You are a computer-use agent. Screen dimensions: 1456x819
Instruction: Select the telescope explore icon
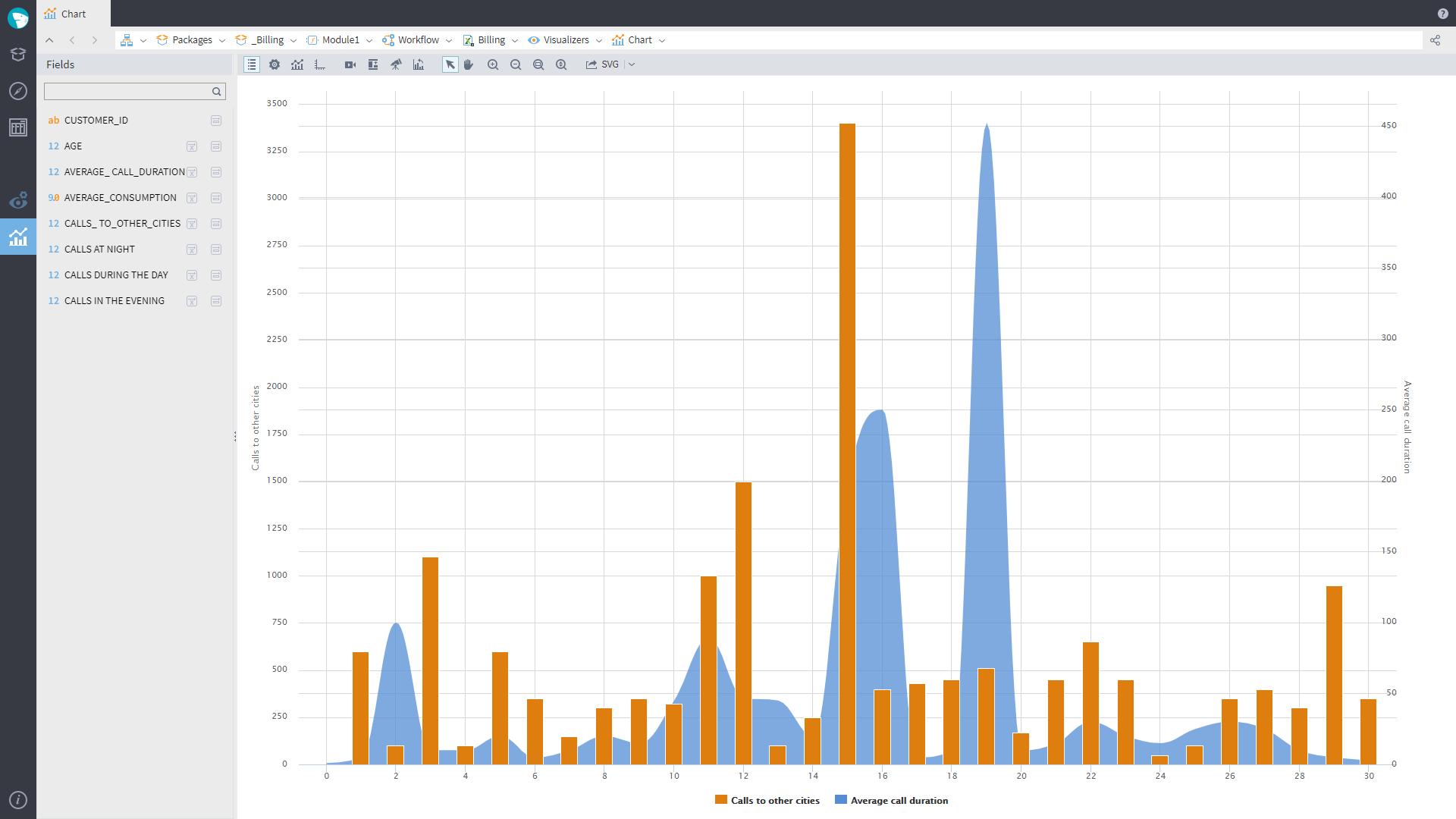396,64
